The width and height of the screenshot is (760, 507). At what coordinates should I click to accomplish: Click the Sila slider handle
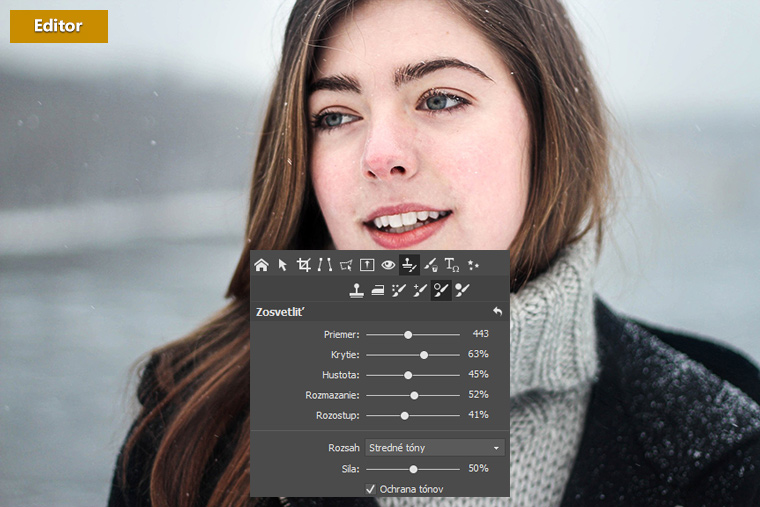(413, 469)
